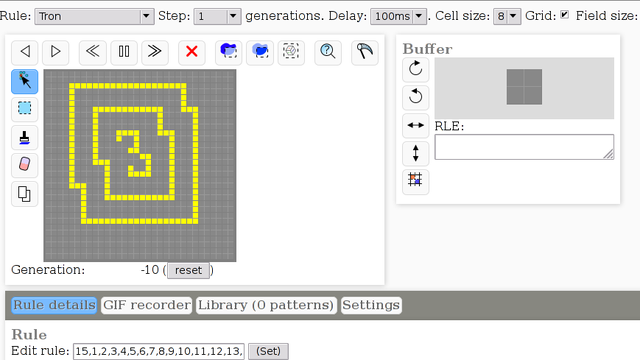Screen dimensions: 640x360
Task: Flip buffer vertically
Action: 416,153
